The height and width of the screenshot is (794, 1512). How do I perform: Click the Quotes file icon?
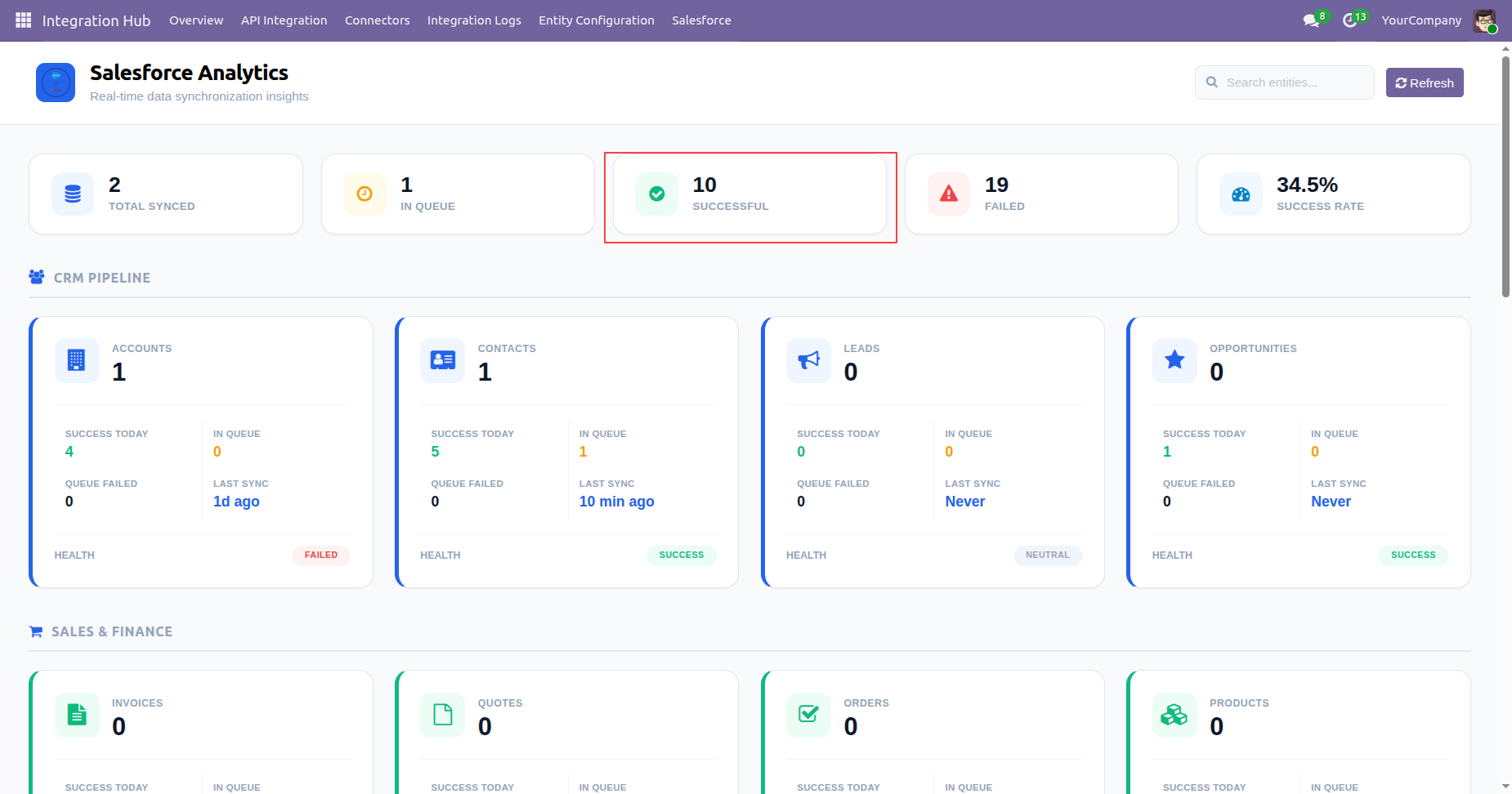pos(443,715)
